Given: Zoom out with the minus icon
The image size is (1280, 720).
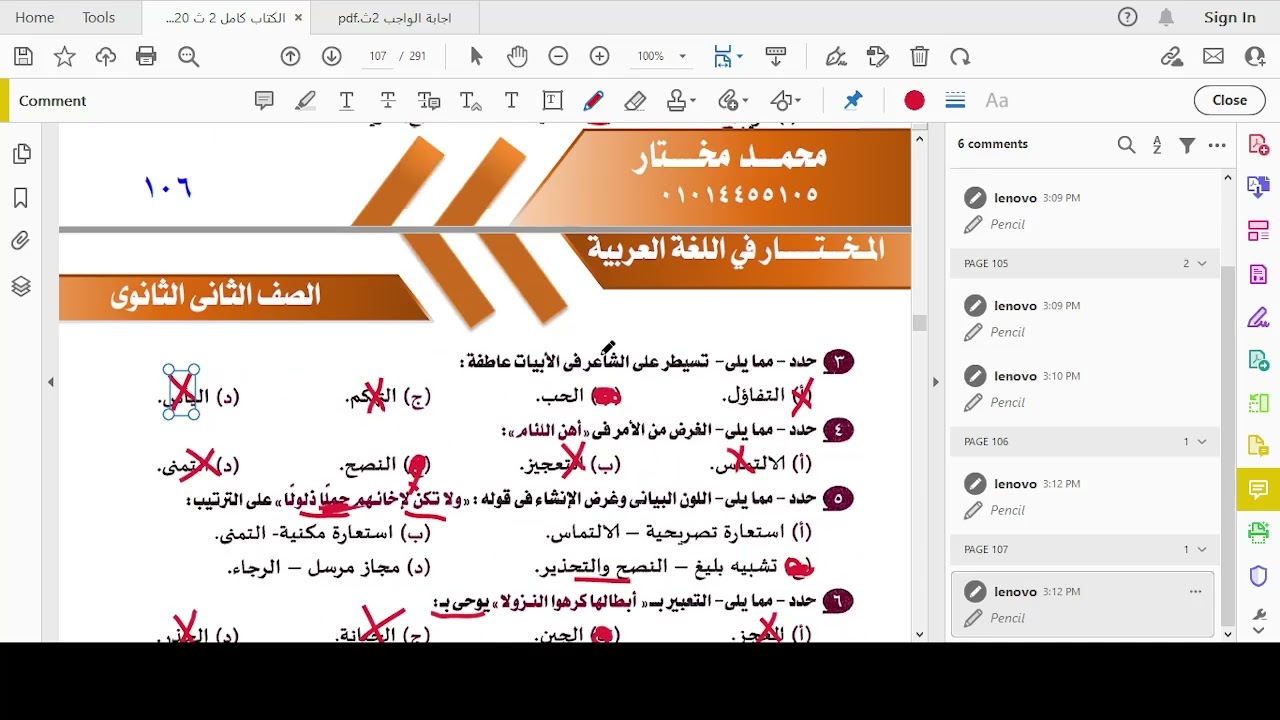Looking at the screenshot, I should [558, 57].
